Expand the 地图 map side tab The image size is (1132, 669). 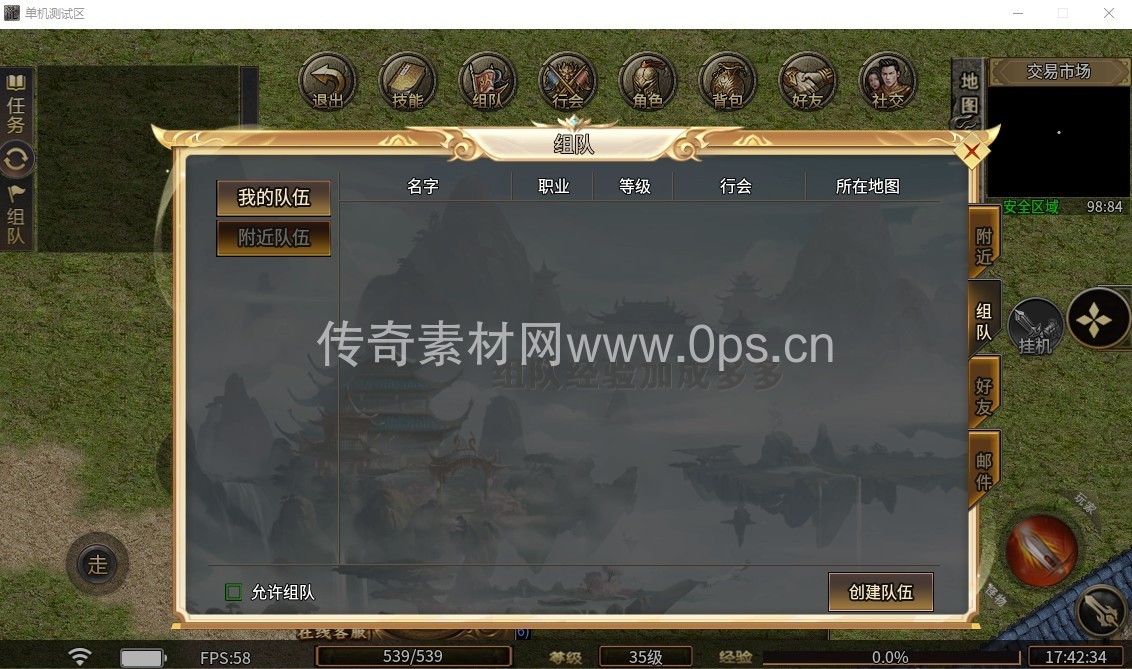tap(969, 94)
